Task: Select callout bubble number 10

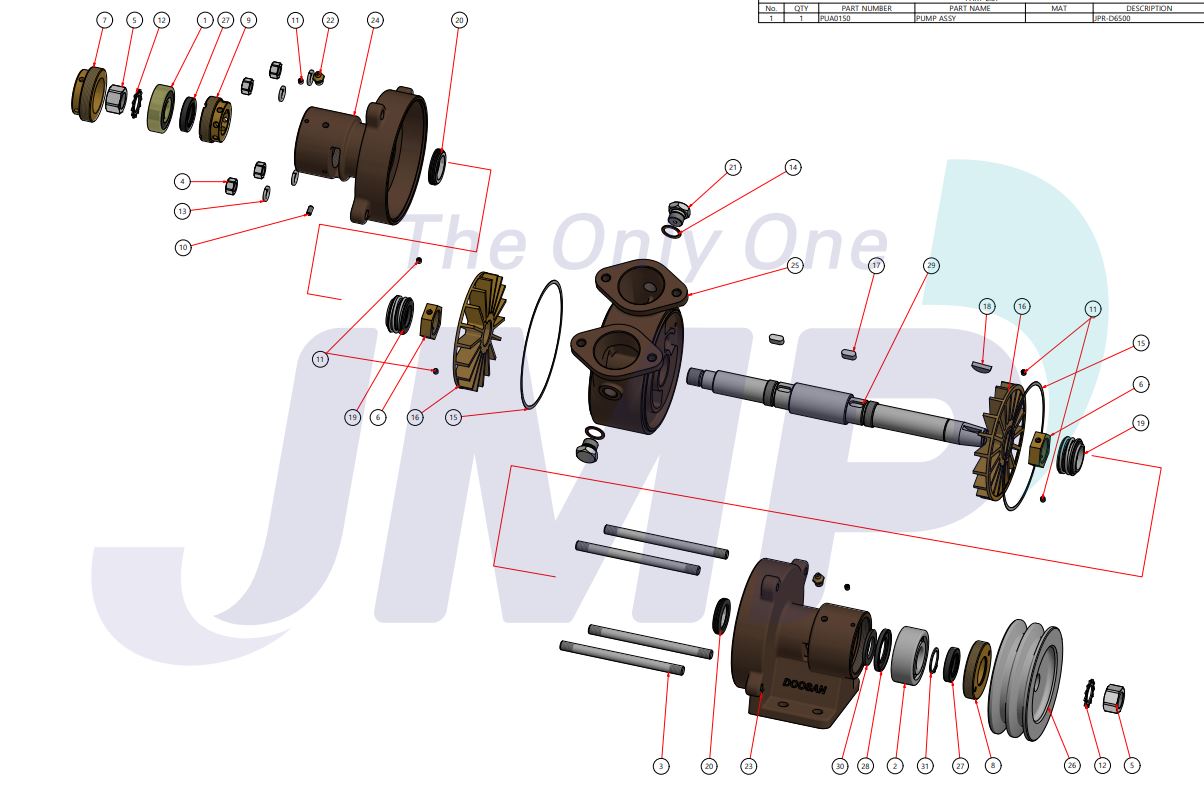Action: (x=182, y=247)
